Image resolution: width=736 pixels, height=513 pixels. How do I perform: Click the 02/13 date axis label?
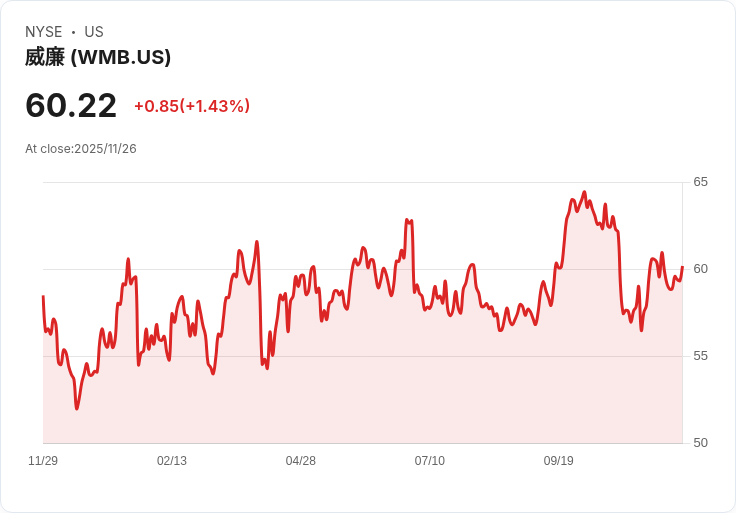click(172, 460)
